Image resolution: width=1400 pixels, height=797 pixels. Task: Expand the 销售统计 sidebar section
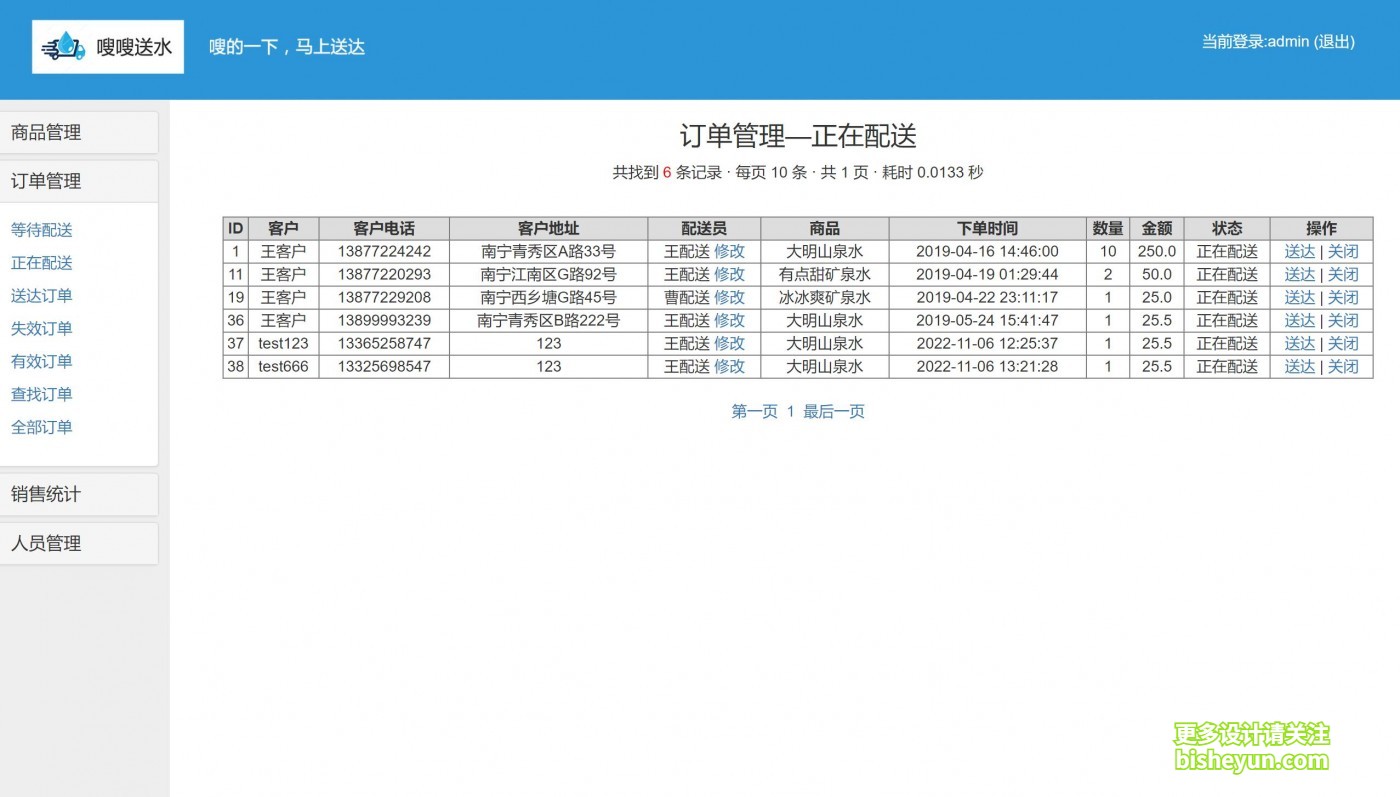click(x=78, y=494)
